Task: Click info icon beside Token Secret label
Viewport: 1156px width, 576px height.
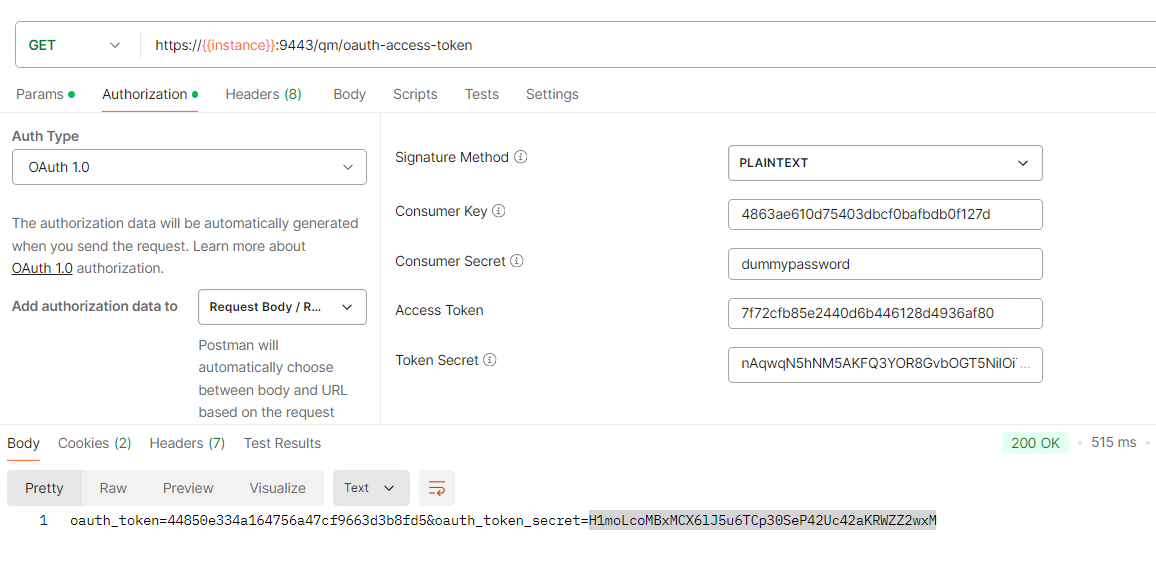Action: click(490, 360)
